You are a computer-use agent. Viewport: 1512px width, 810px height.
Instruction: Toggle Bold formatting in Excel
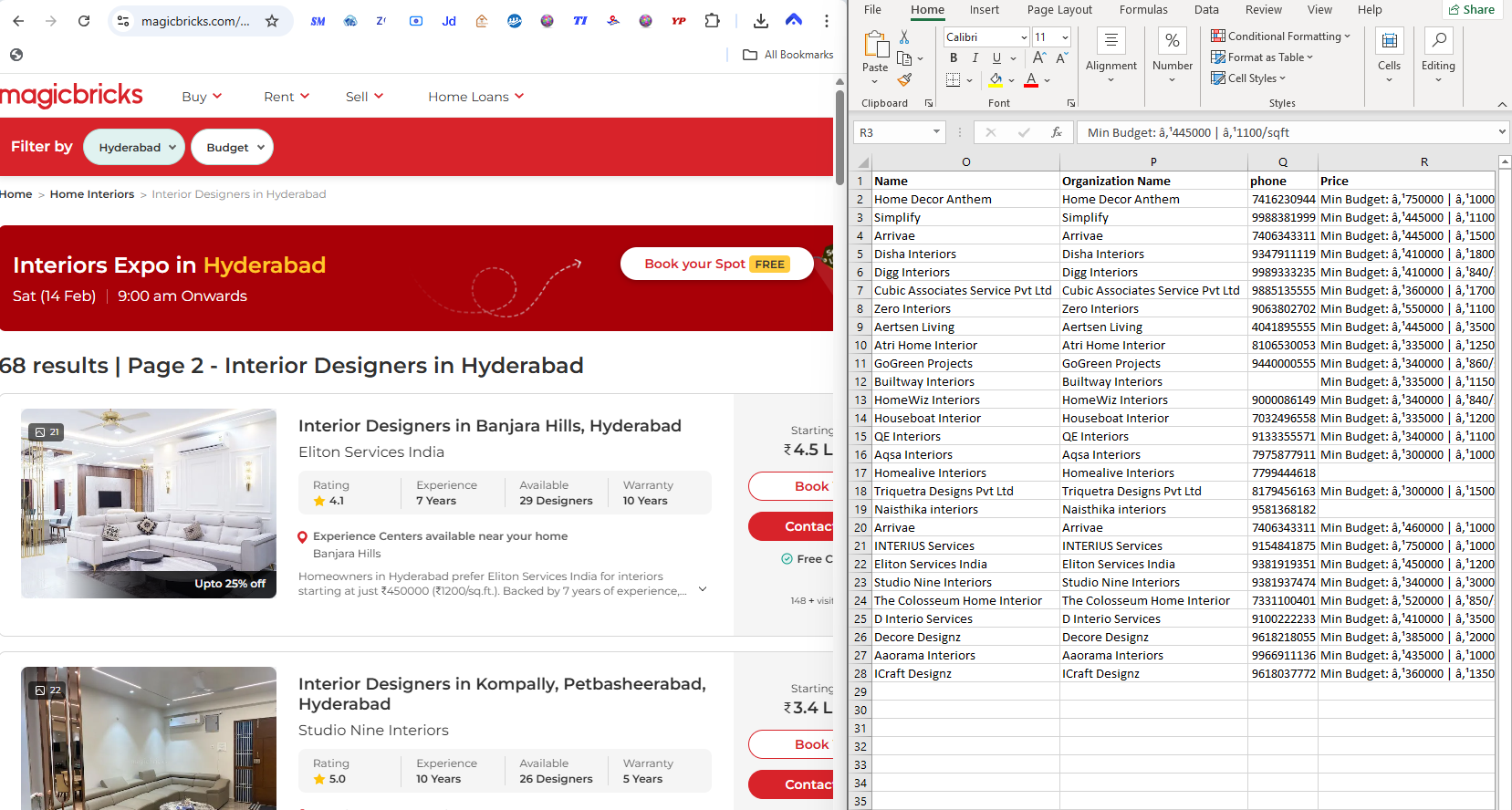tap(954, 57)
